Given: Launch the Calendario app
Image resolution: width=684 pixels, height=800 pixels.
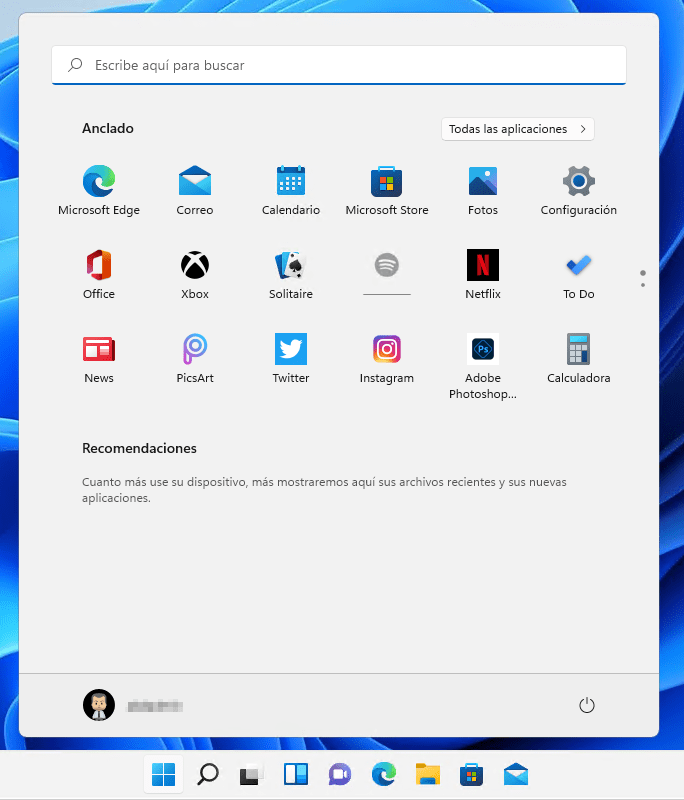Looking at the screenshot, I should [x=291, y=190].
